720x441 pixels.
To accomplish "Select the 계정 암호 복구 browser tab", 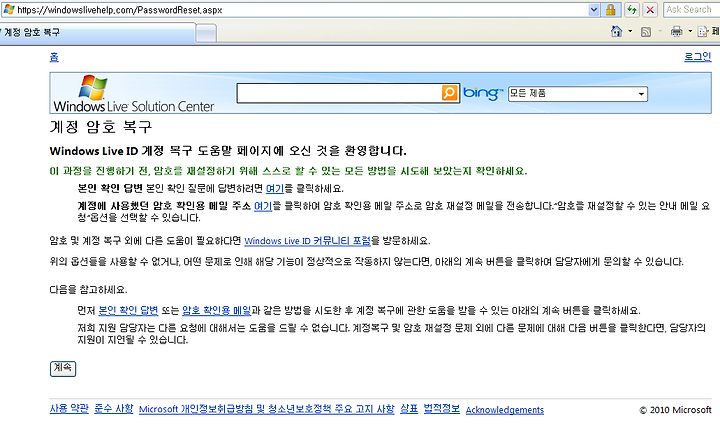I will coord(97,33).
